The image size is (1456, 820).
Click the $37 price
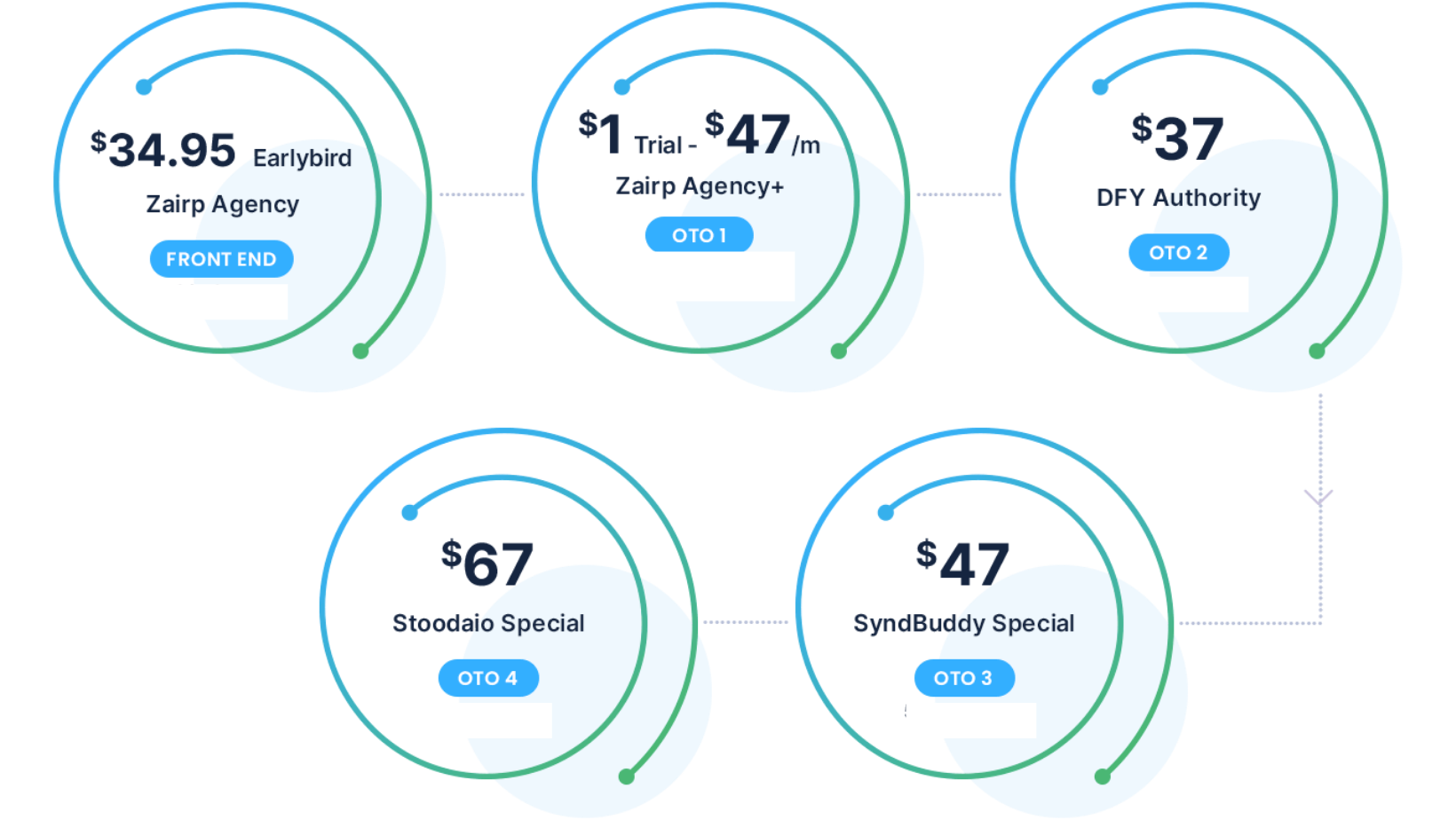pos(1177,138)
